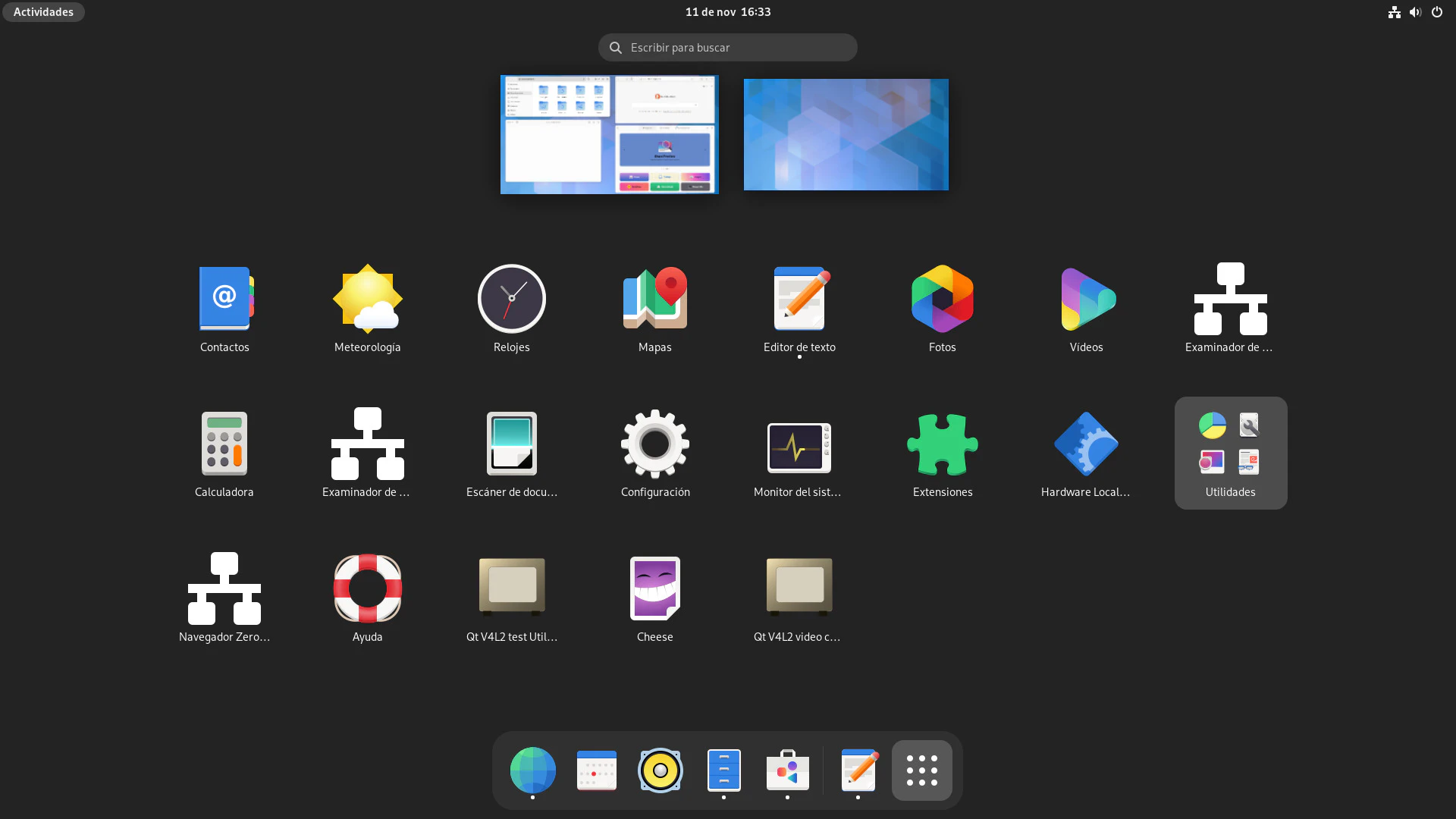
Task: Open the power system menu
Action: (x=1436, y=12)
